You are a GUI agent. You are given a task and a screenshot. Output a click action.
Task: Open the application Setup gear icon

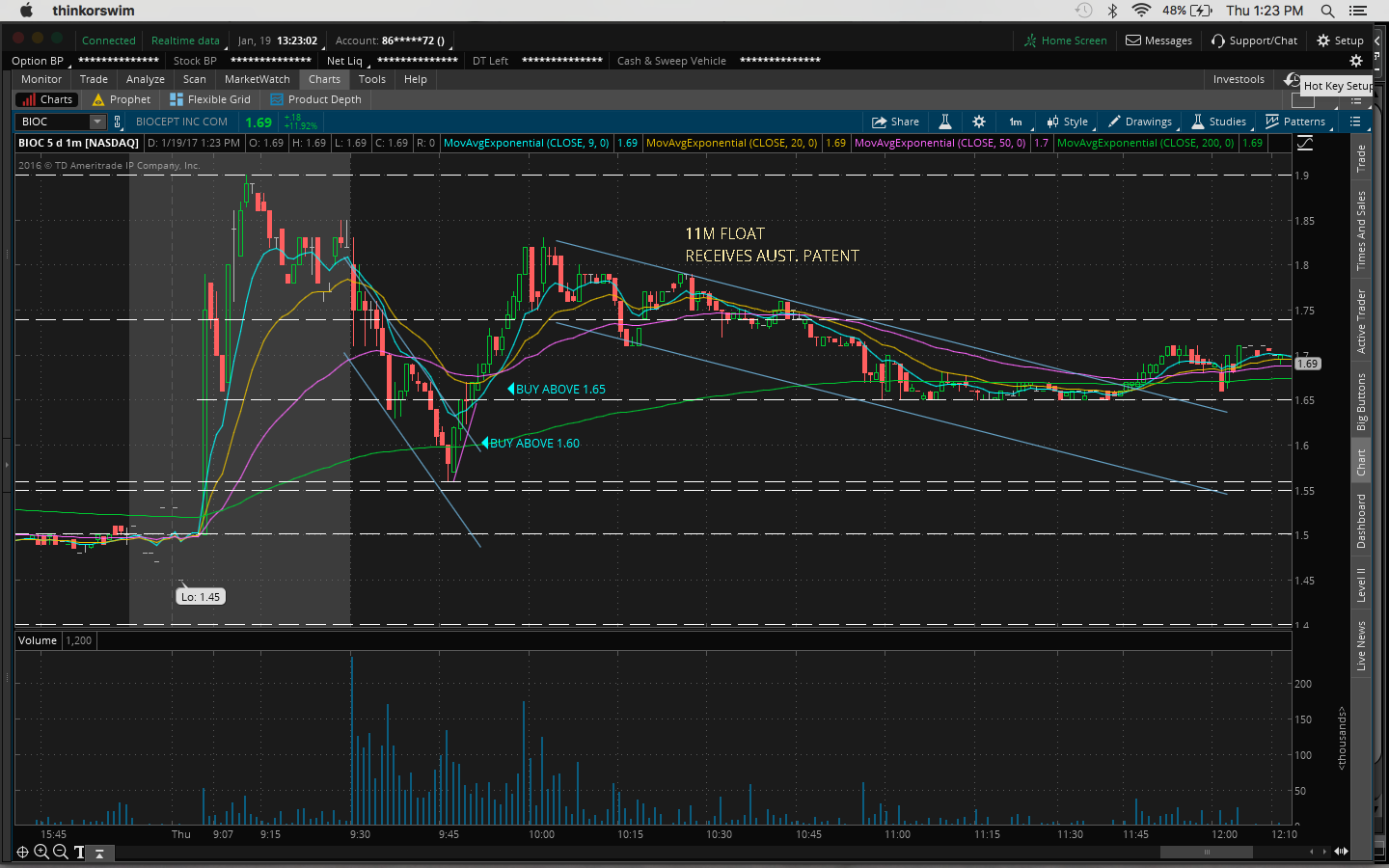(1340, 41)
